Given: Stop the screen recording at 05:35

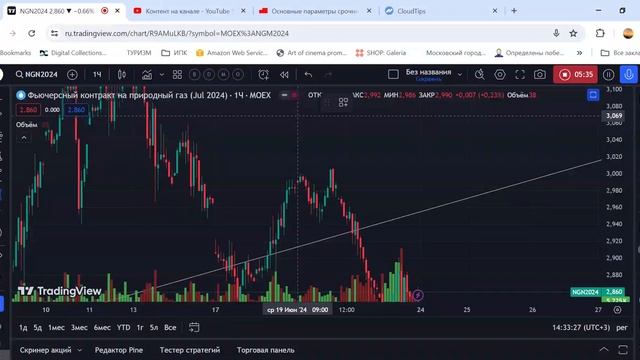Looking at the screenshot, I should point(575,74).
